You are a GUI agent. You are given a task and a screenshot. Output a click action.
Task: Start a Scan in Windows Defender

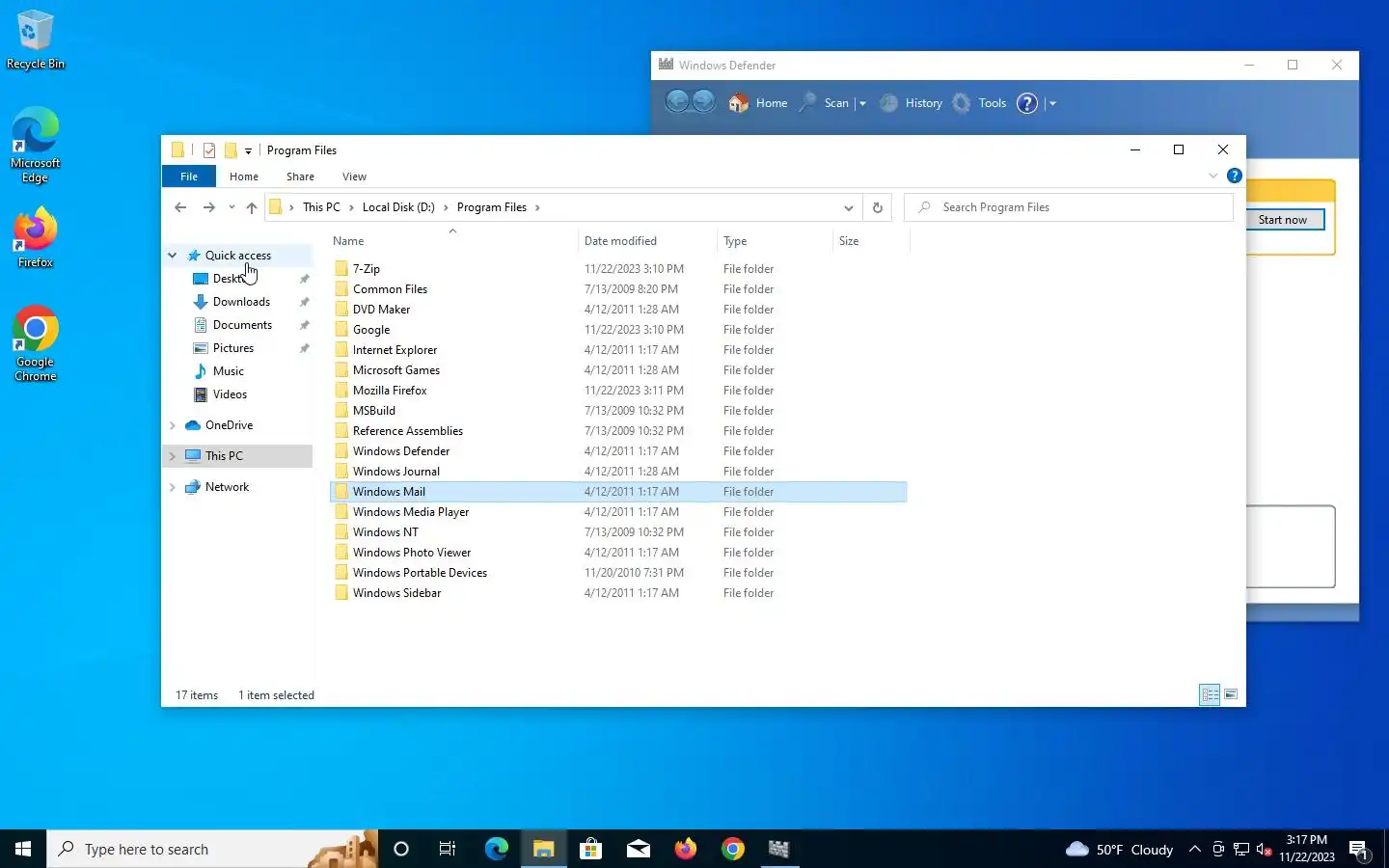point(826,103)
